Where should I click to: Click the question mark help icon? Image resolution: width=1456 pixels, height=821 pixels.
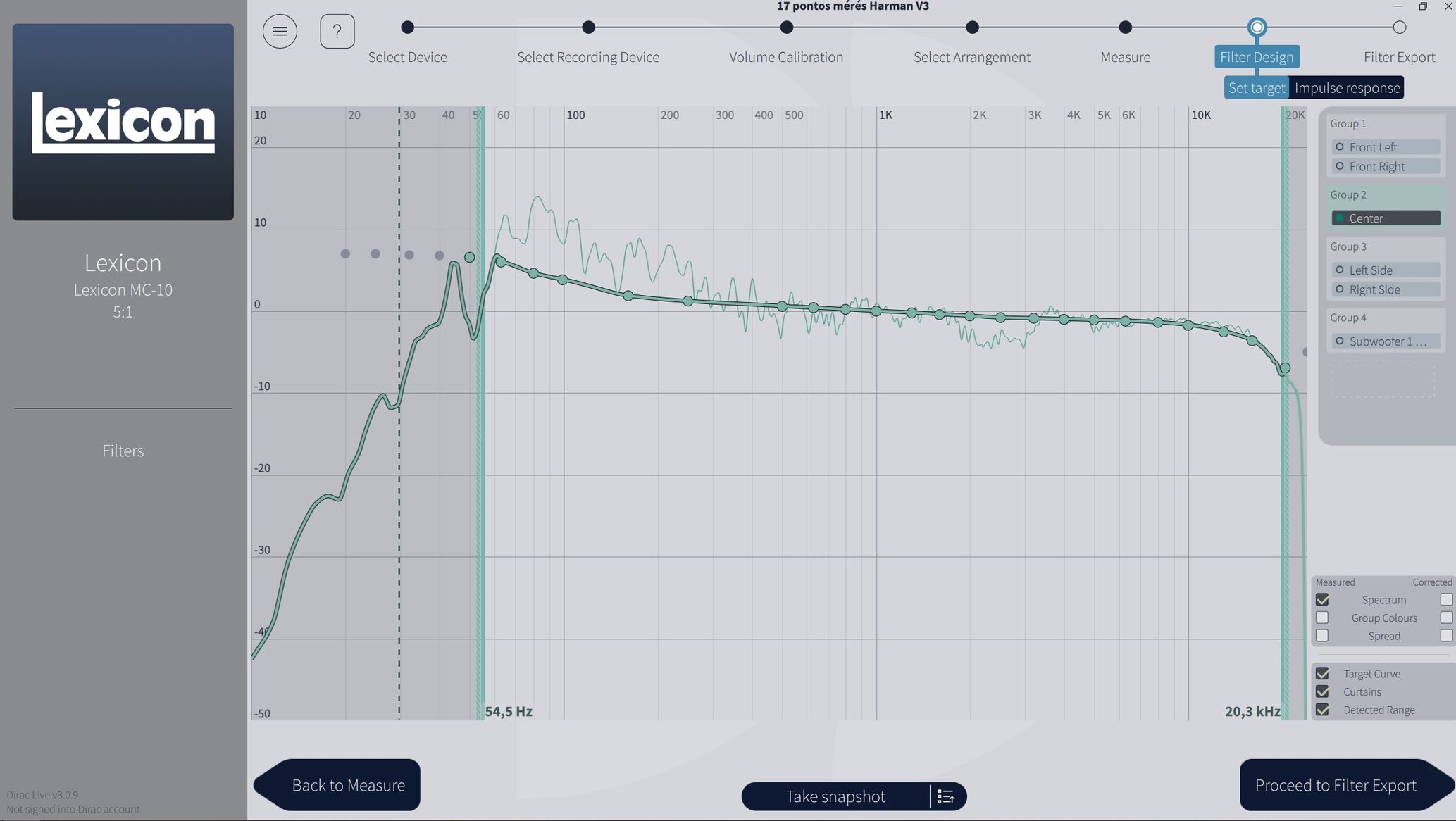[337, 32]
